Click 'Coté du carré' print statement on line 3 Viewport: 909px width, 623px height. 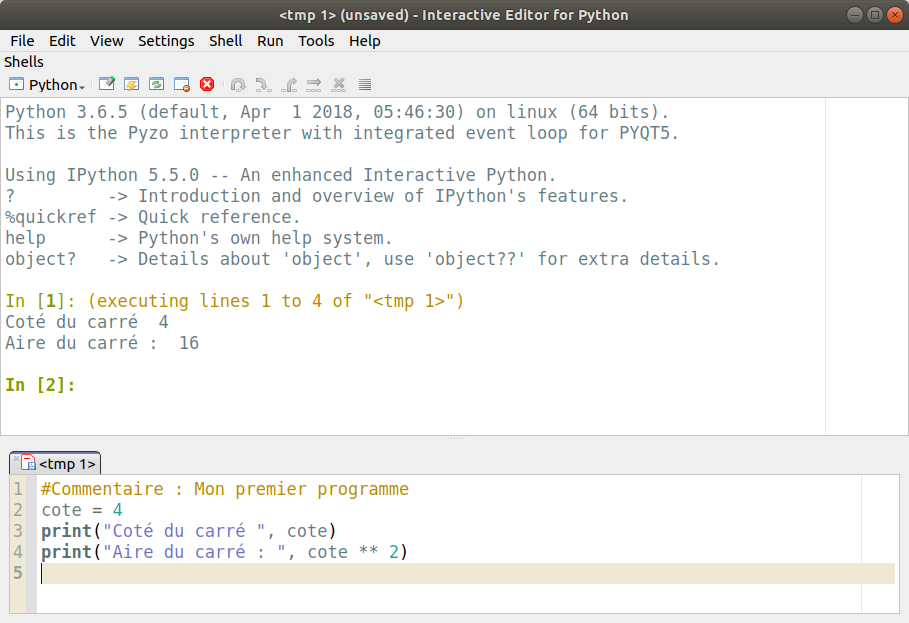188,531
